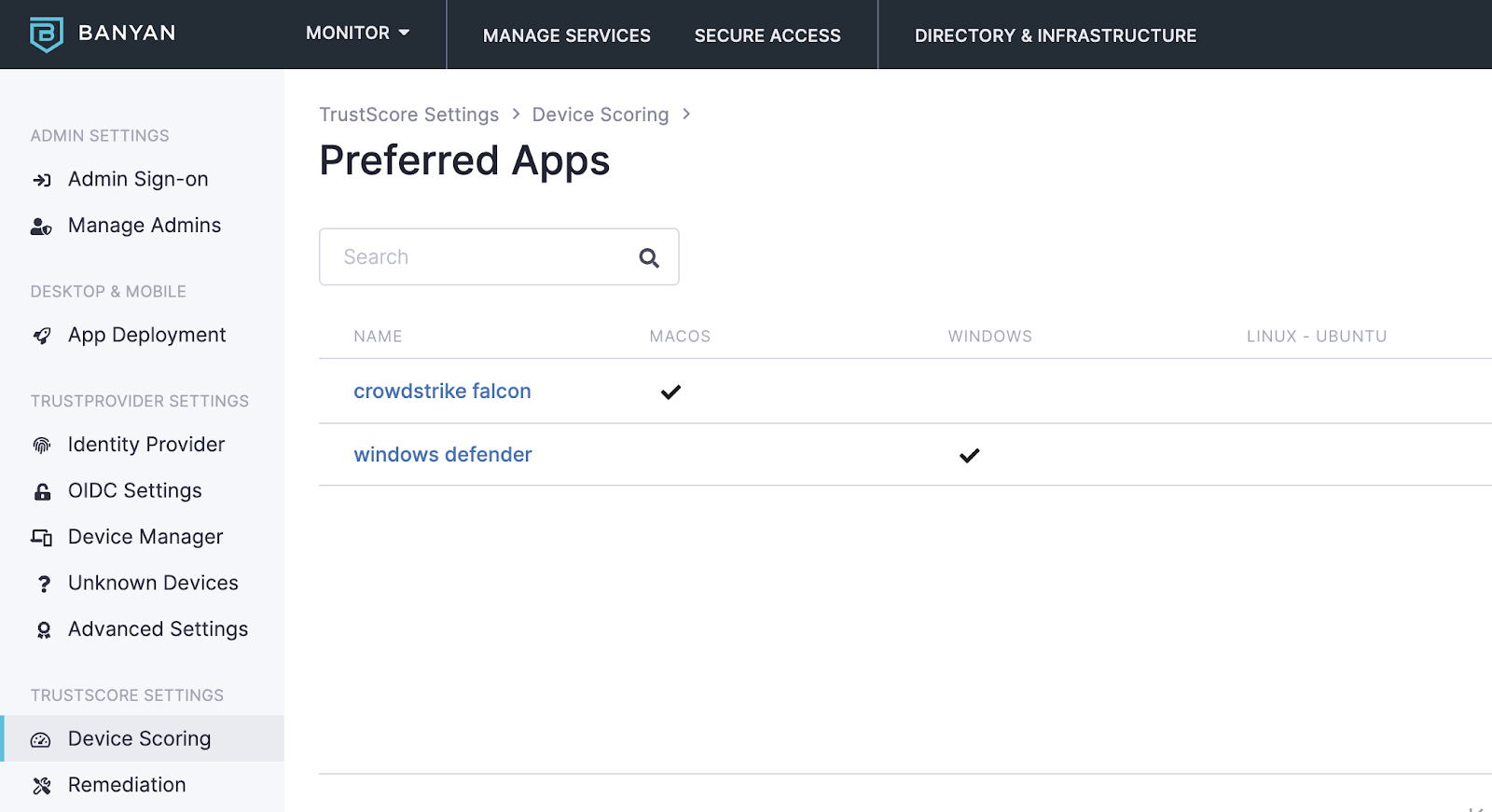Click the WINDOWS column header
This screenshot has width=1492, height=812.
pos(990,337)
